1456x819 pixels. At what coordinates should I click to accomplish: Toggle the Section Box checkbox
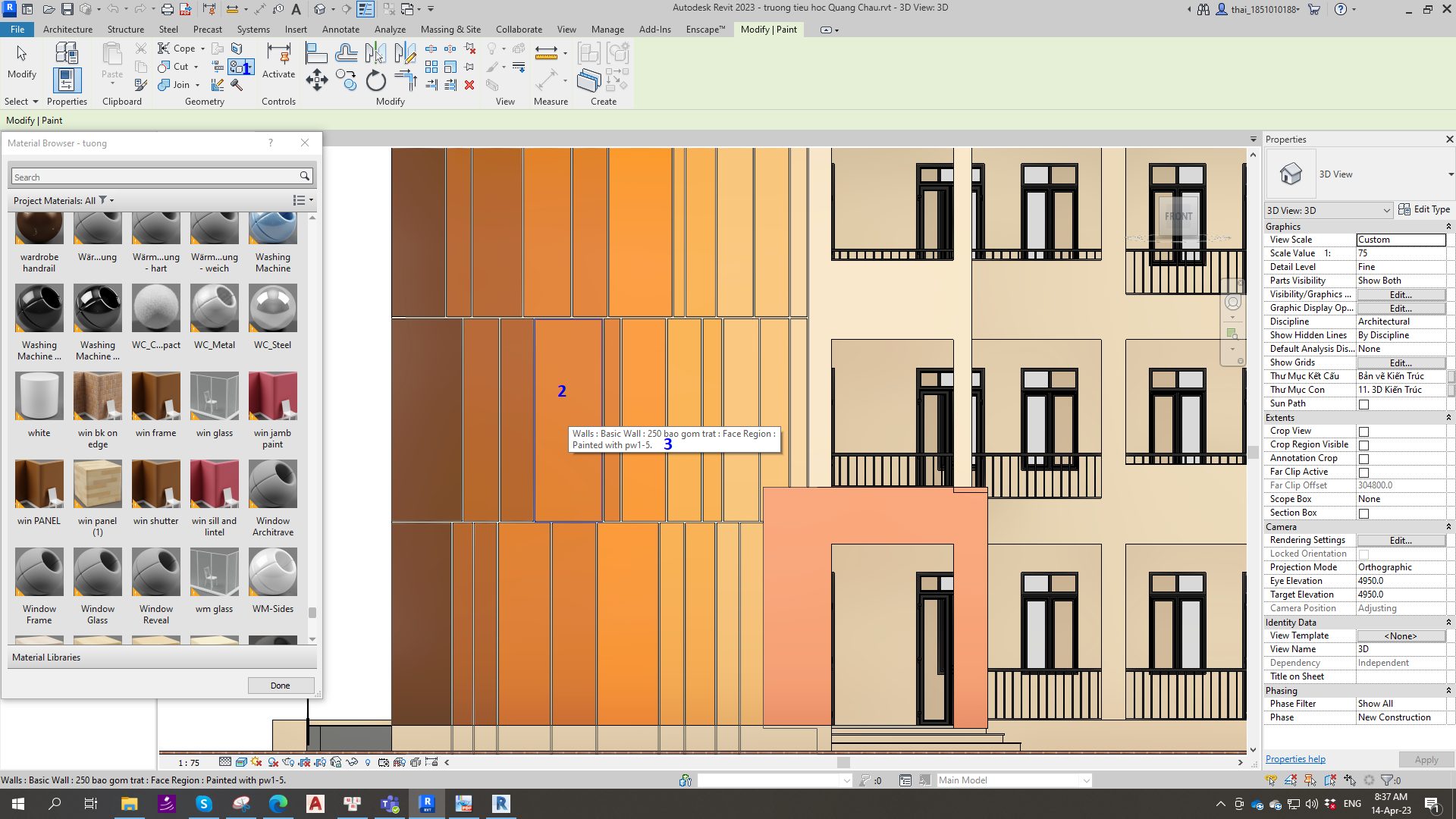point(1363,513)
